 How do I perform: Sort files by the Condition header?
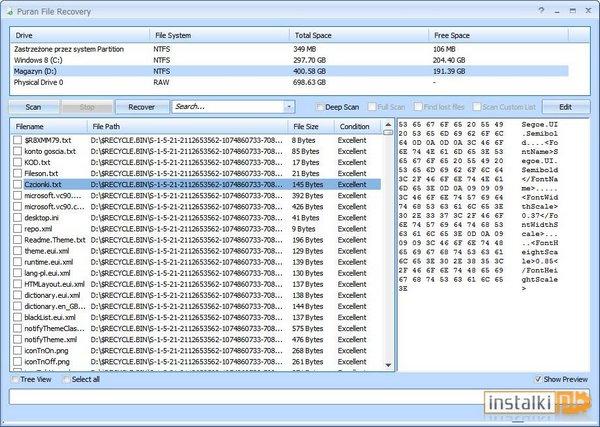pos(358,127)
